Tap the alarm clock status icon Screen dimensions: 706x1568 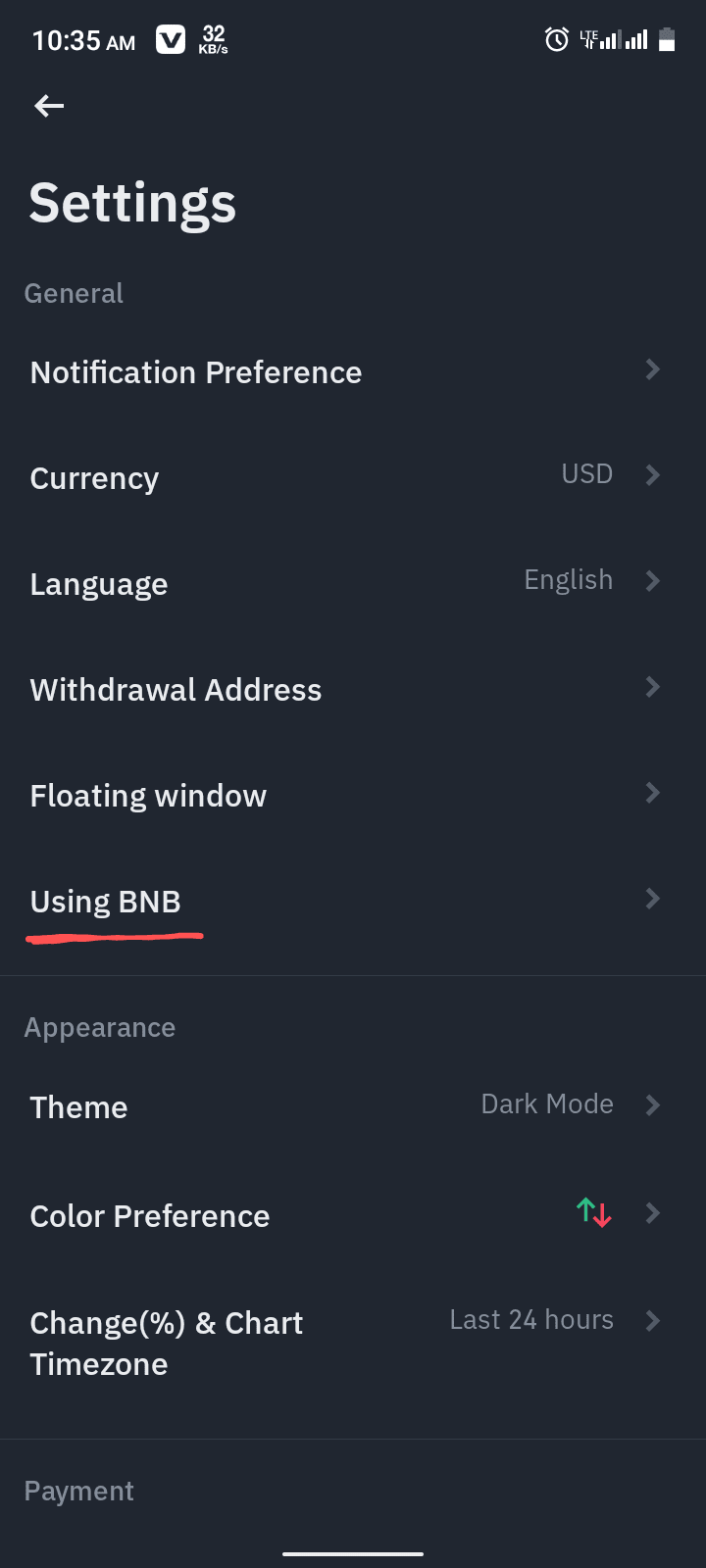557,40
